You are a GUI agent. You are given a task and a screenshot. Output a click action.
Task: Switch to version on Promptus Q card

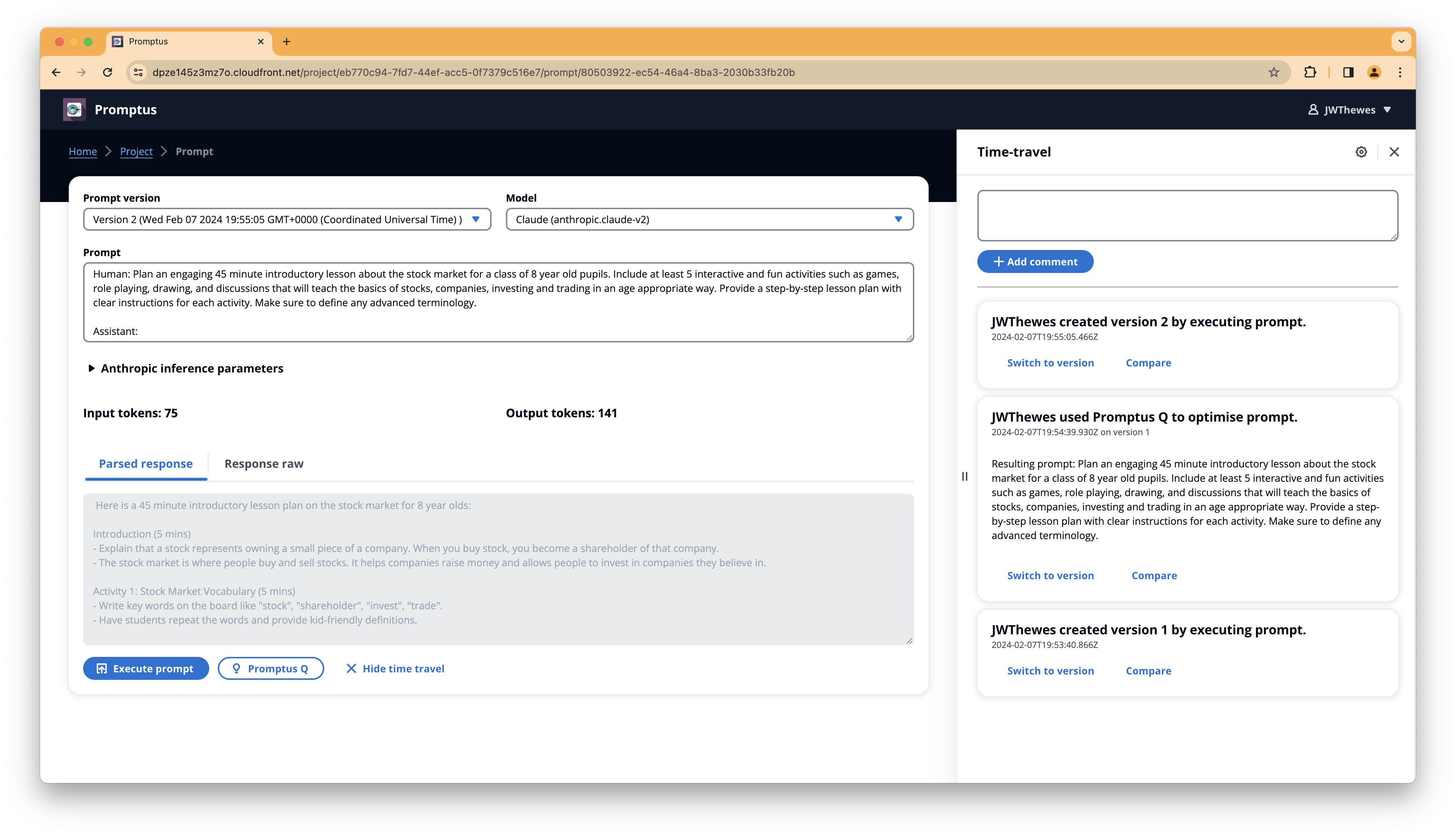[1050, 575]
